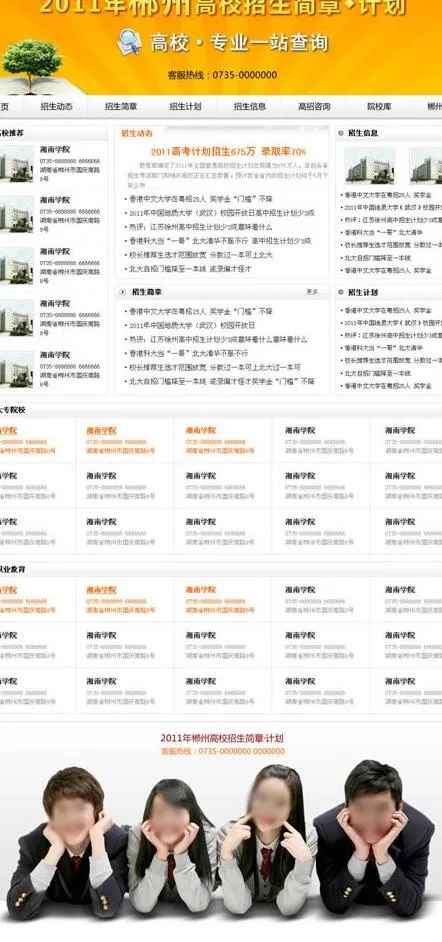Click 更多 link in 招生简章 panel
Screen dimensions: 442x942
point(312,292)
